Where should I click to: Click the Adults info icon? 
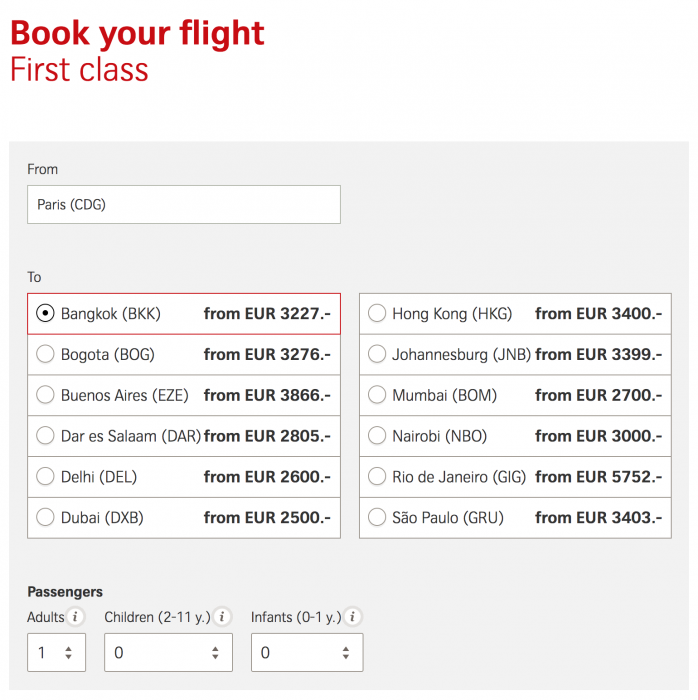tap(76, 617)
